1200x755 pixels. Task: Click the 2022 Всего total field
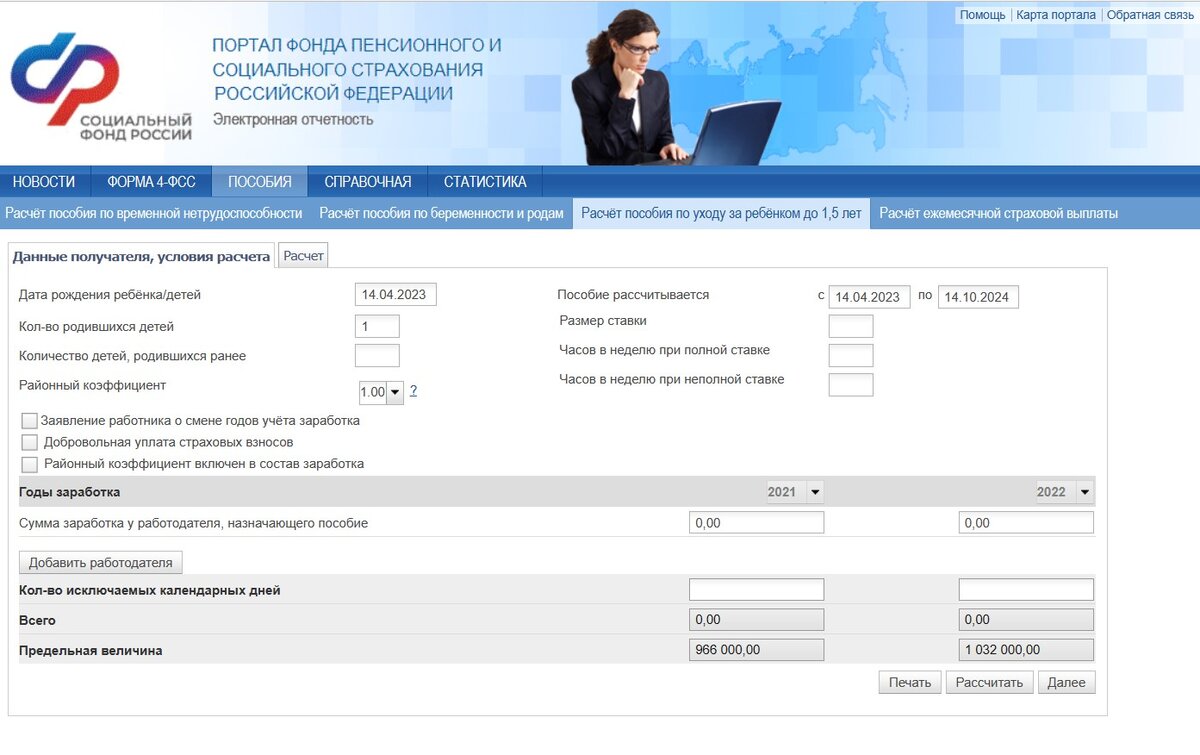coord(1026,620)
